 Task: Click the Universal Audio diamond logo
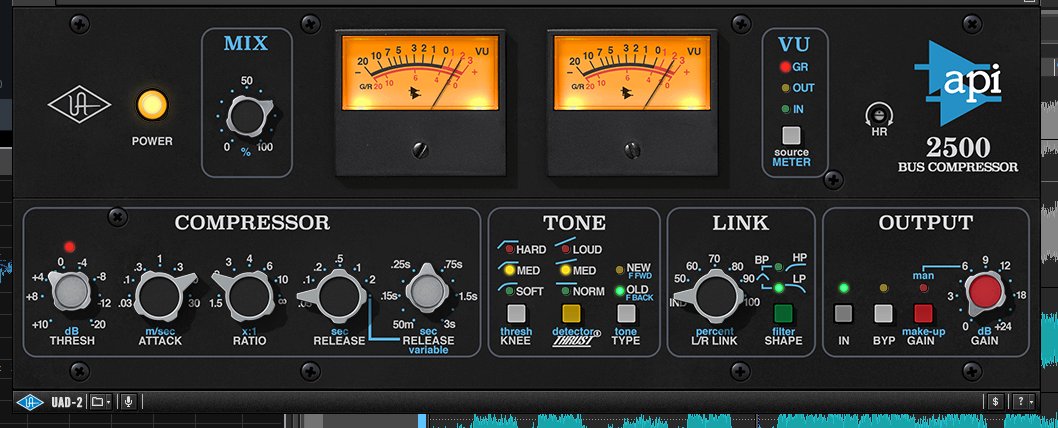(80, 104)
